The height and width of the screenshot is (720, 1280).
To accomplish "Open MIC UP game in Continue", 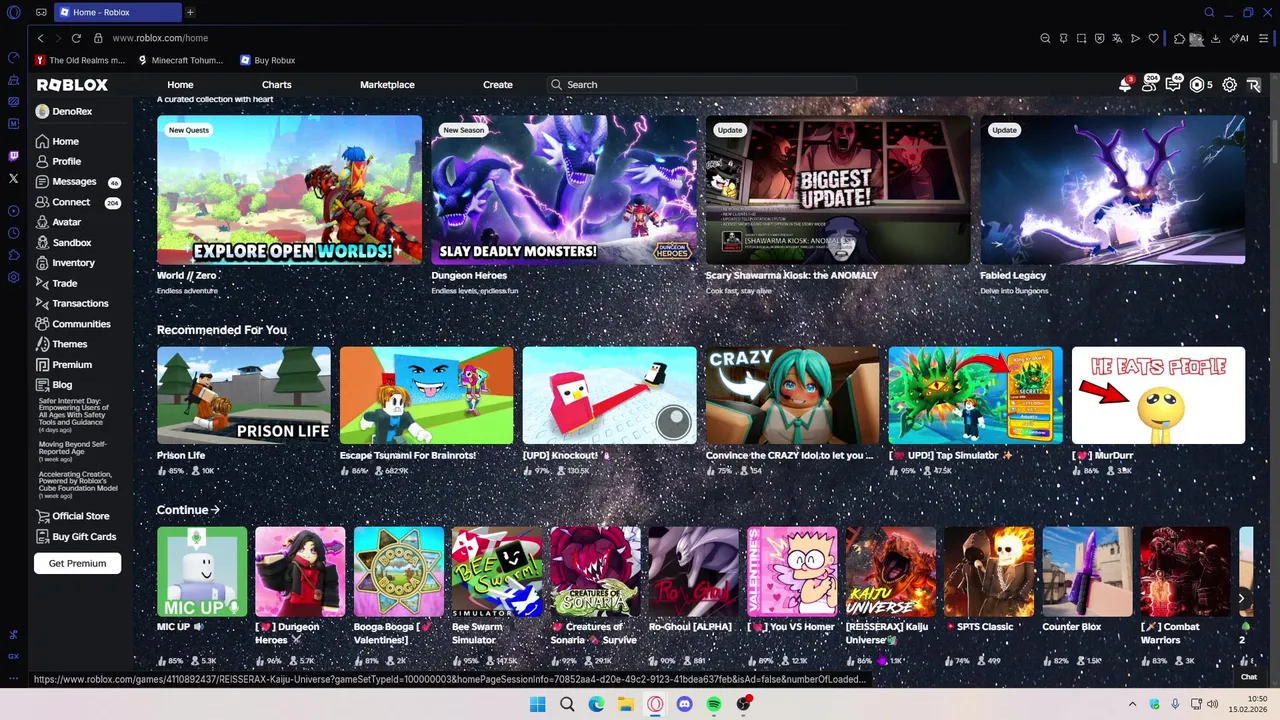I will [202, 572].
